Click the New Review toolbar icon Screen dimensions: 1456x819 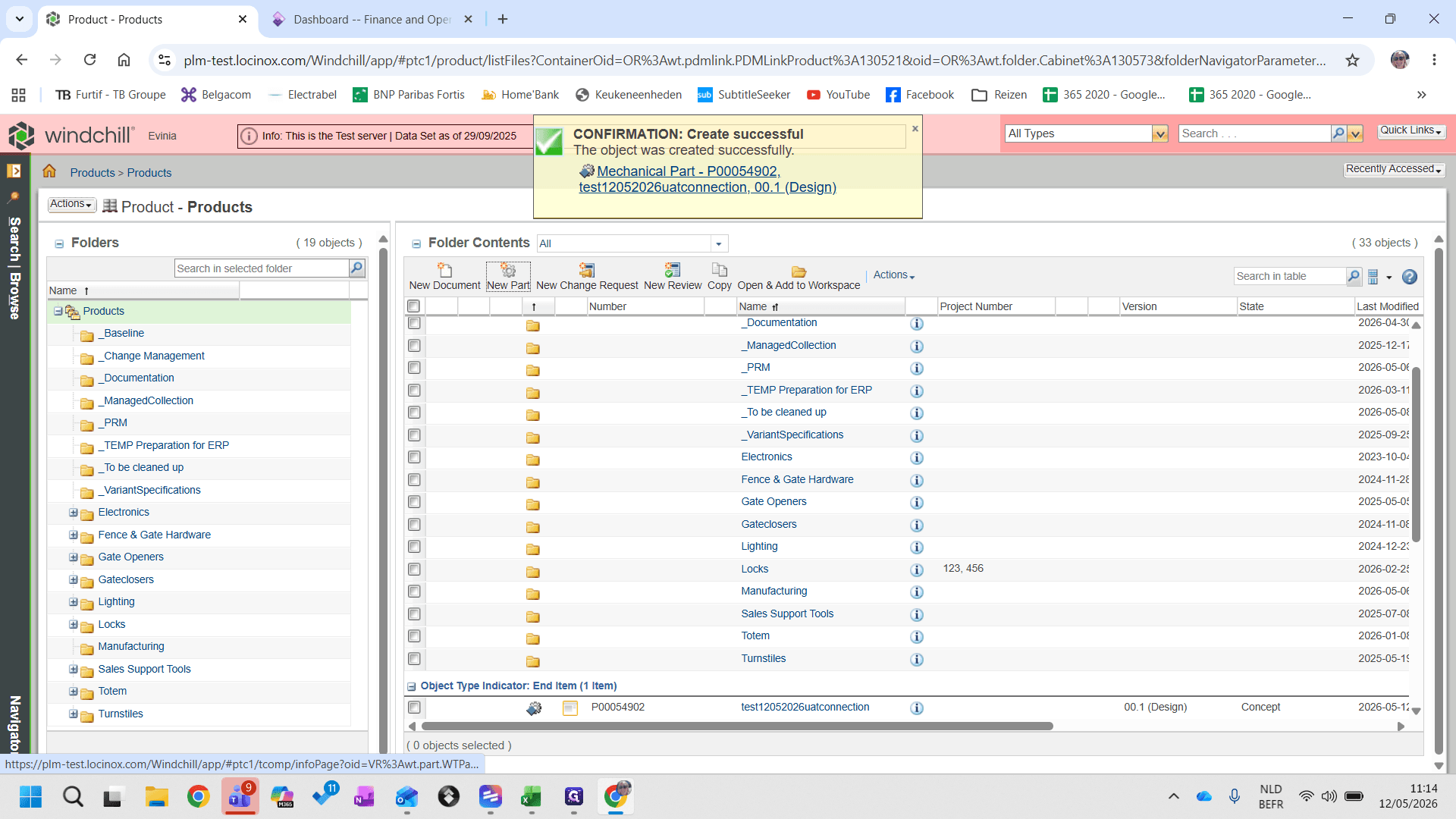pyautogui.click(x=672, y=270)
